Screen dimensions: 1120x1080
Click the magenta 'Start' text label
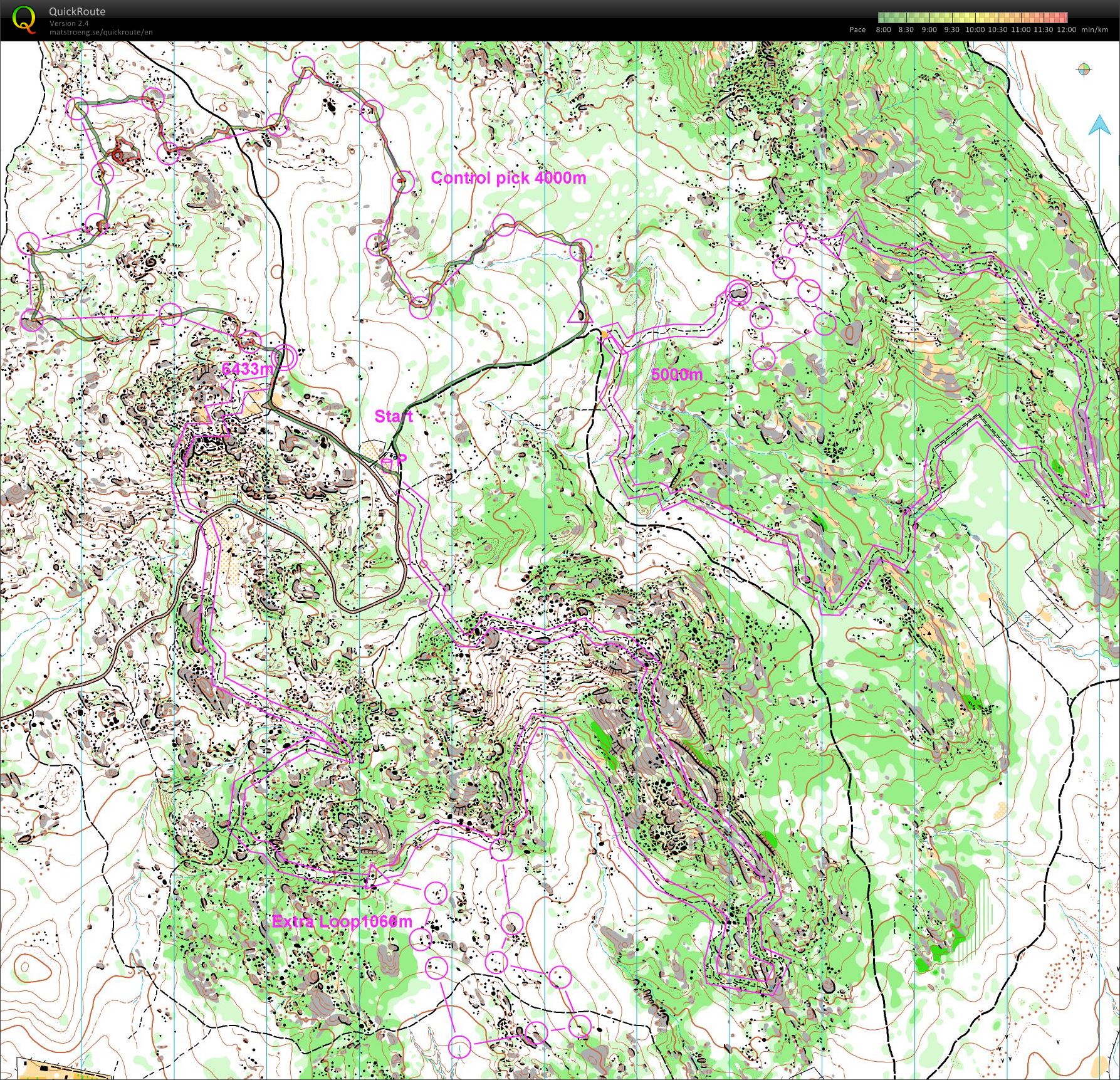393,416
